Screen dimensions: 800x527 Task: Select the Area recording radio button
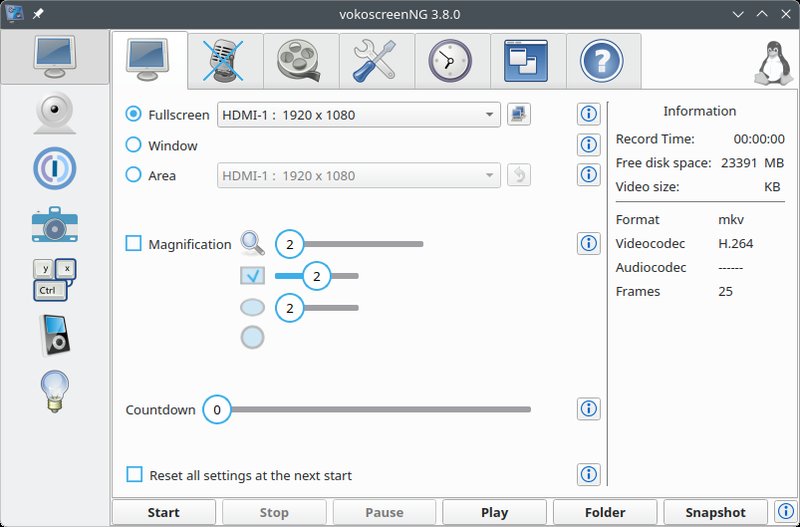tap(133, 175)
